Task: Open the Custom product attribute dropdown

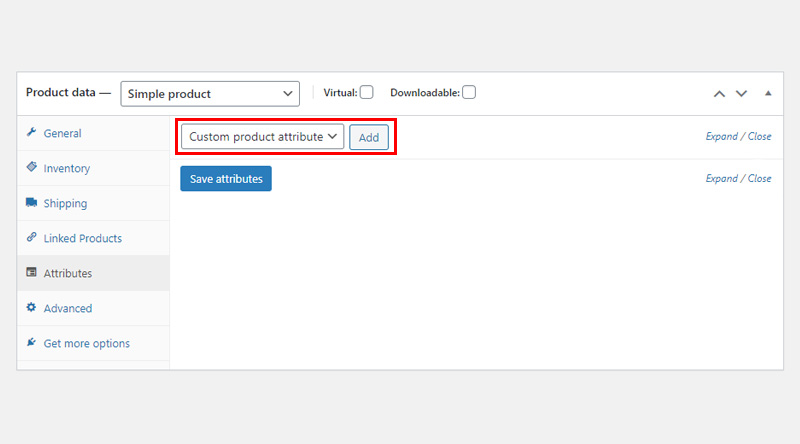Action: tap(262, 137)
